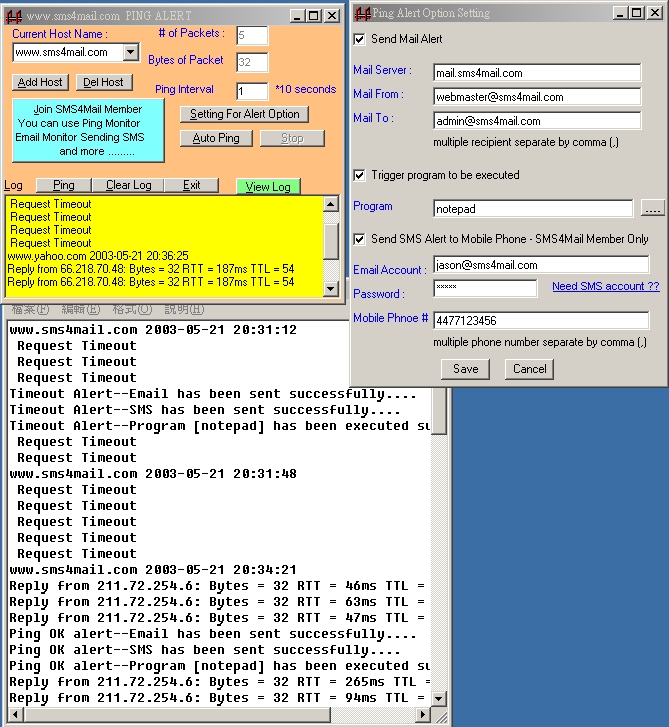Click the PING ALERT window title icon

13,17
